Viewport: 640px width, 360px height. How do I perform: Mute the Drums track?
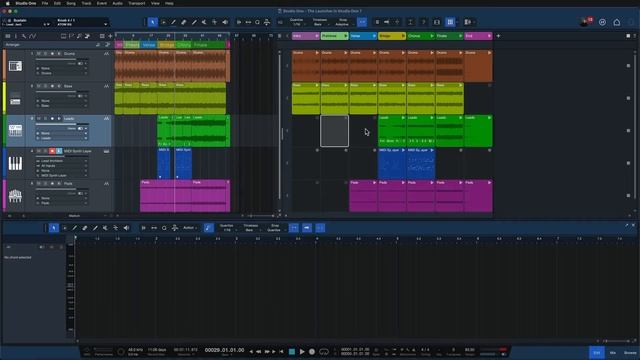click(x=39, y=53)
